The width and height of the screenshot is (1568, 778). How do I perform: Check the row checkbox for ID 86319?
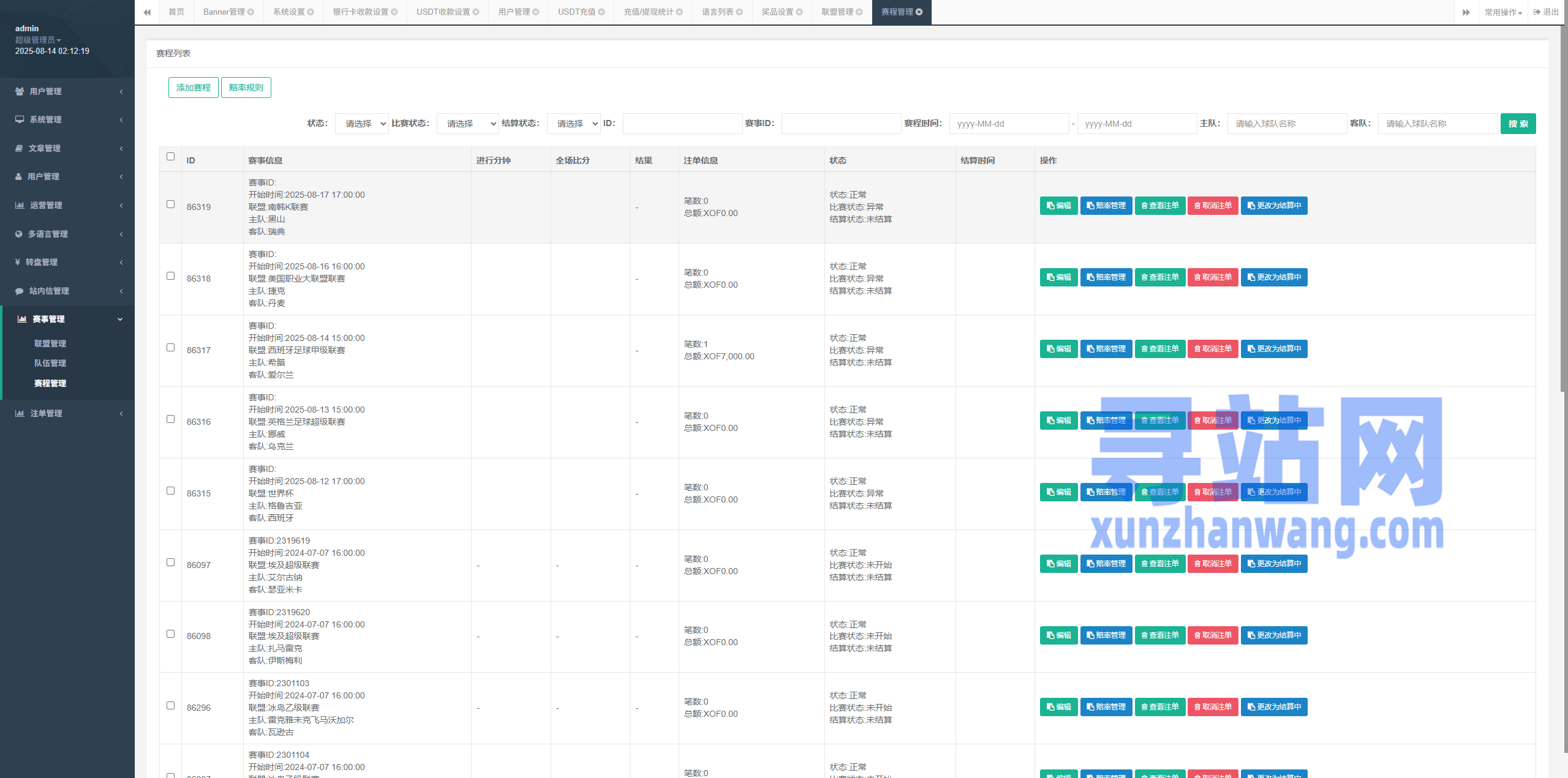coord(171,204)
